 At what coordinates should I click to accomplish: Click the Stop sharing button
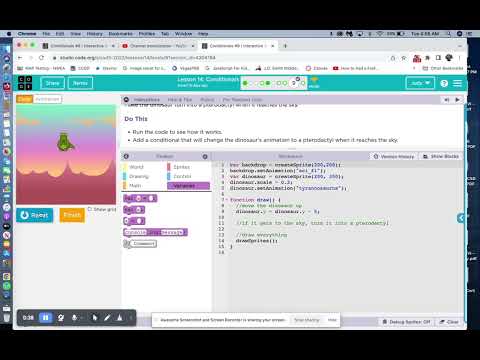pos(307,320)
